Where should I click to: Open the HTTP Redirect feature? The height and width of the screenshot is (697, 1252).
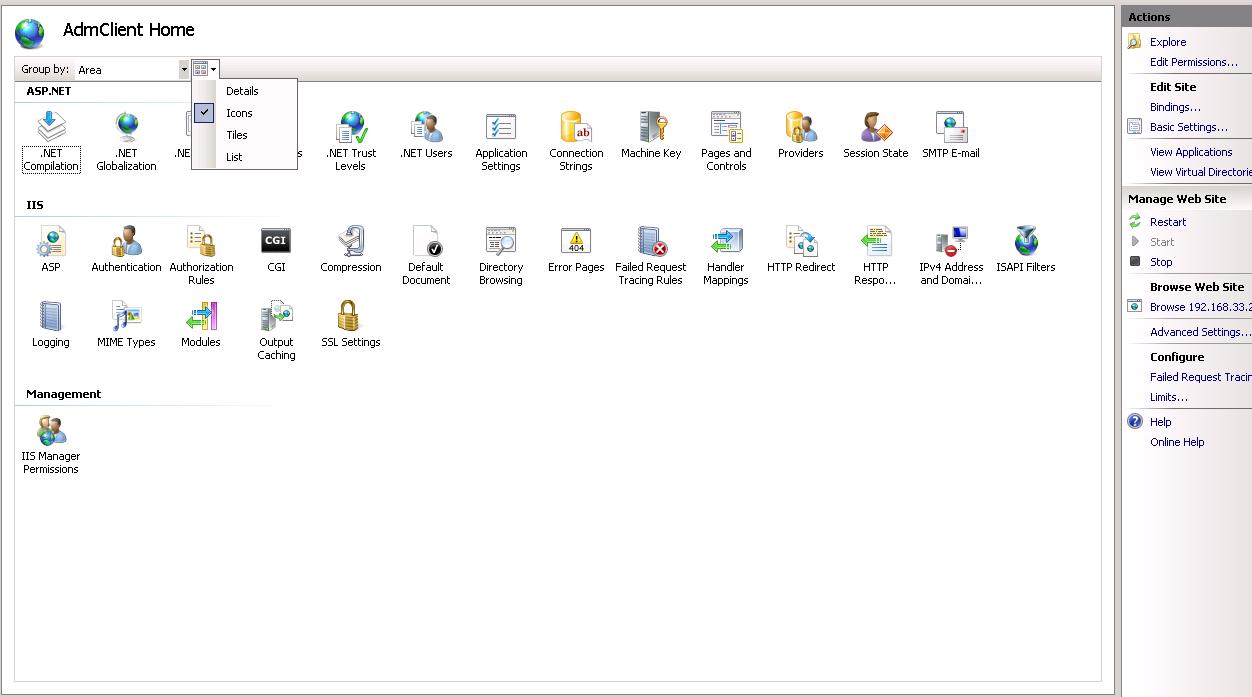point(801,249)
